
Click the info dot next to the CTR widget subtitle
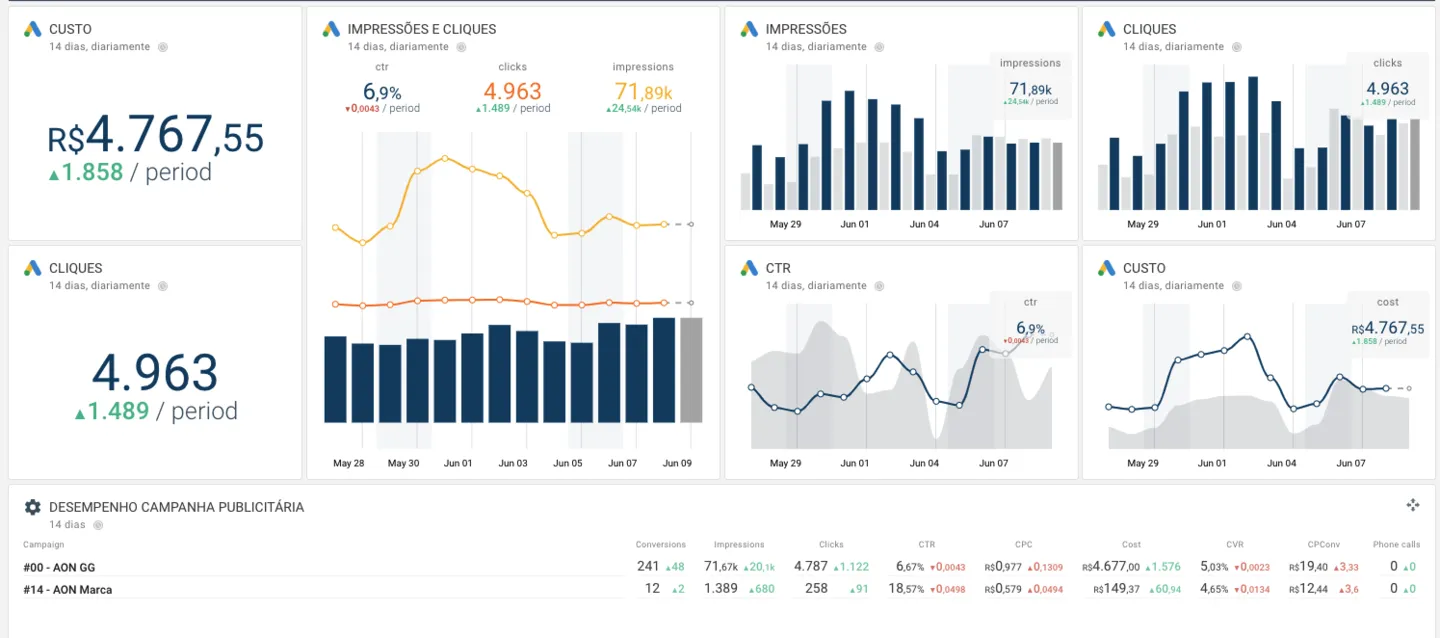[x=880, y=286]
